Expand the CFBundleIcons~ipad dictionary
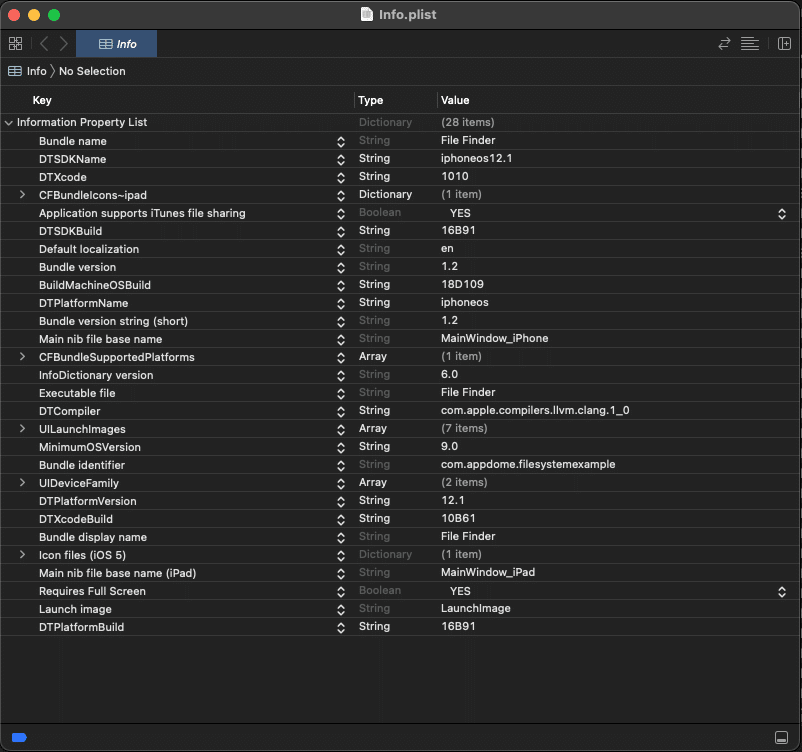Image resolution: width=802 pixels, height=752 pixels. click(23, 195)
